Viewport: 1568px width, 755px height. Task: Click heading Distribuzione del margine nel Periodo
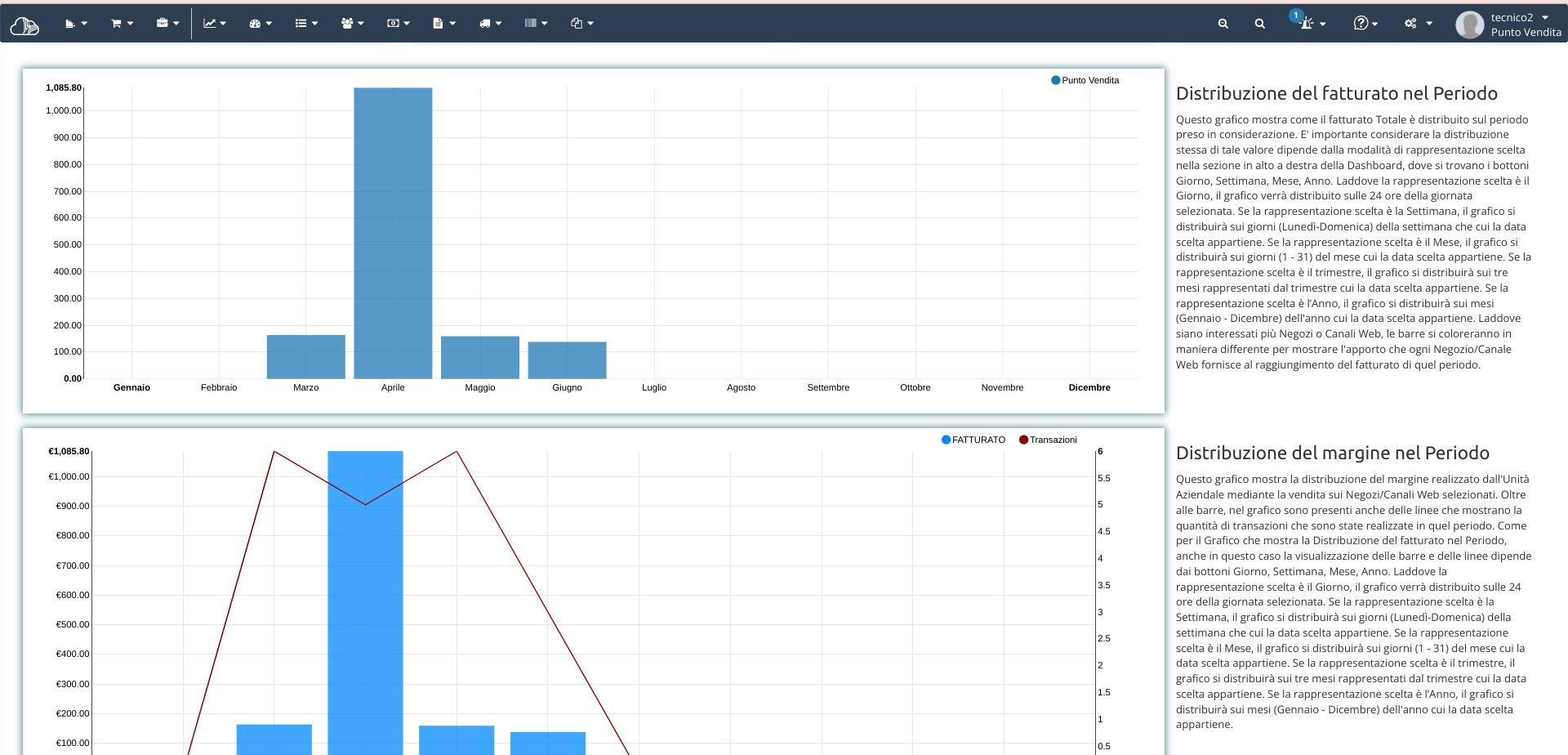1332,453
